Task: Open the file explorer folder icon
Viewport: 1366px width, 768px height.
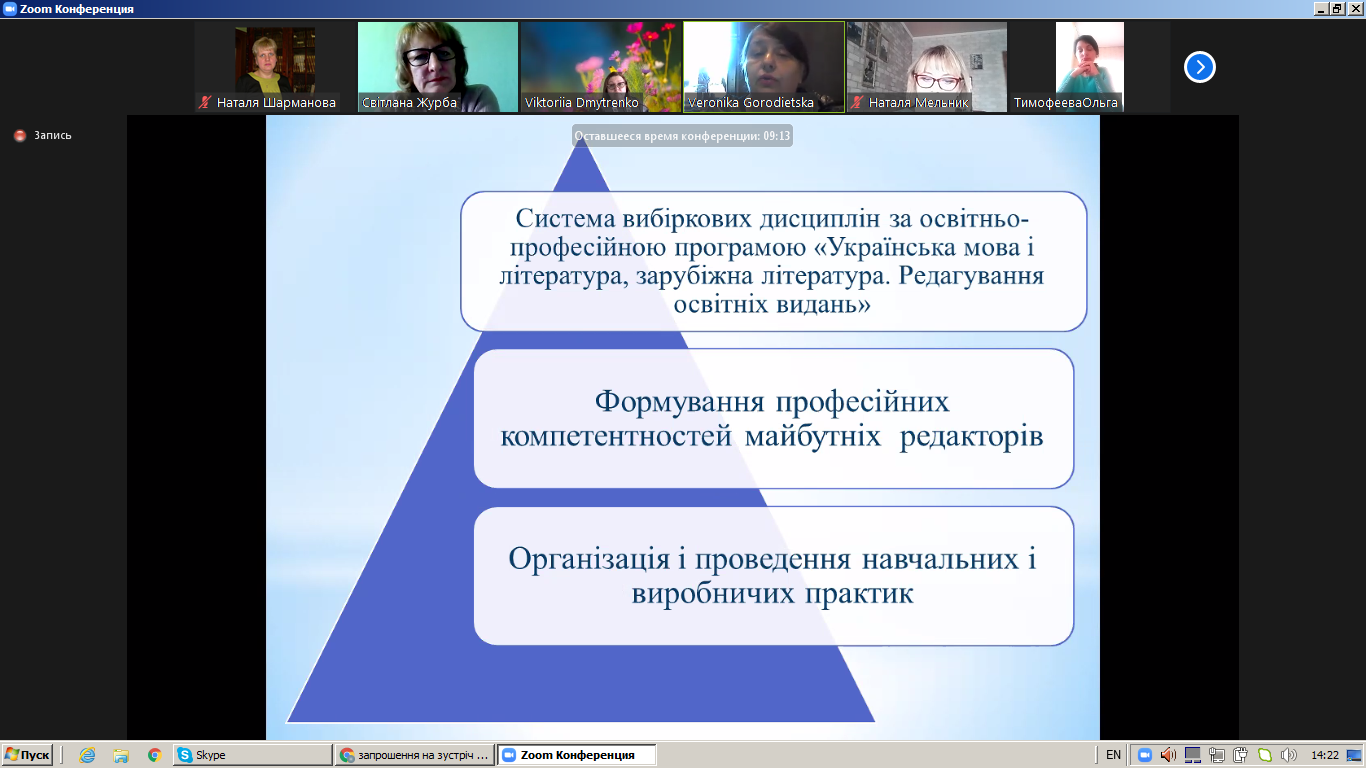Action: point(121,755)
